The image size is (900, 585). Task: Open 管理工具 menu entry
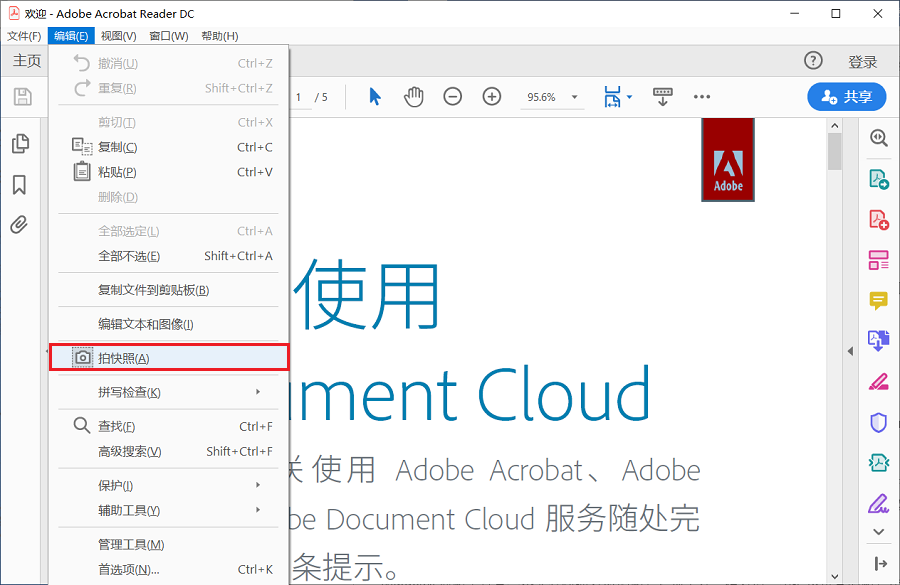coord(169,544)
